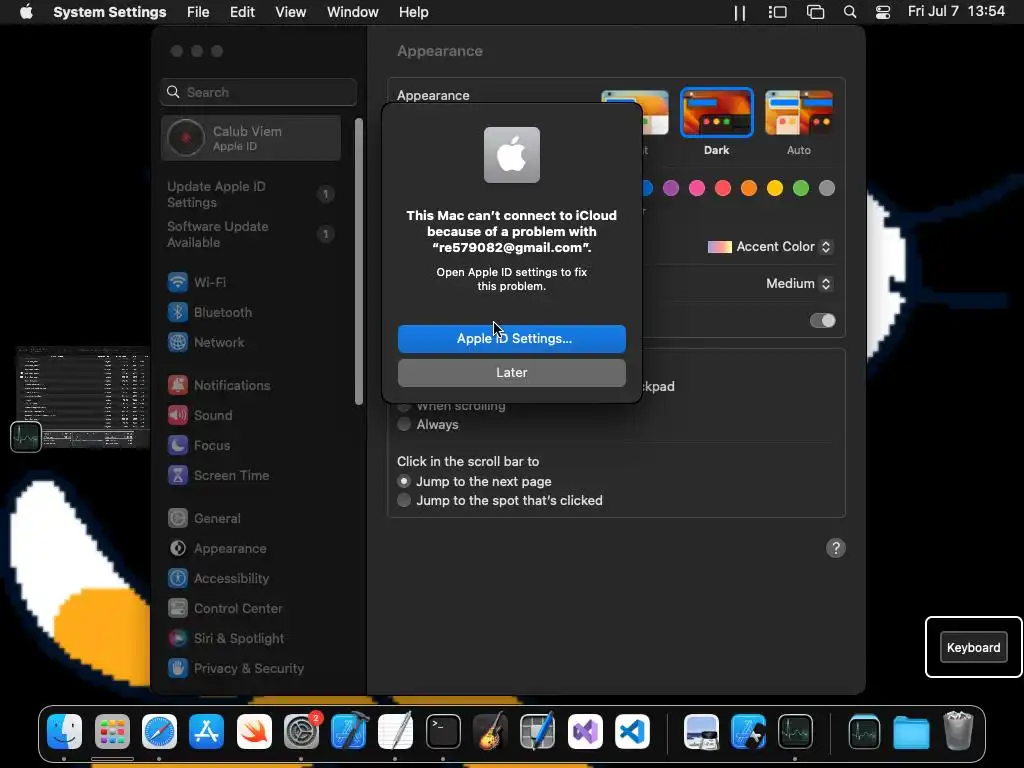
Task: Open the Window menu
Action: [x=353, y=12]
